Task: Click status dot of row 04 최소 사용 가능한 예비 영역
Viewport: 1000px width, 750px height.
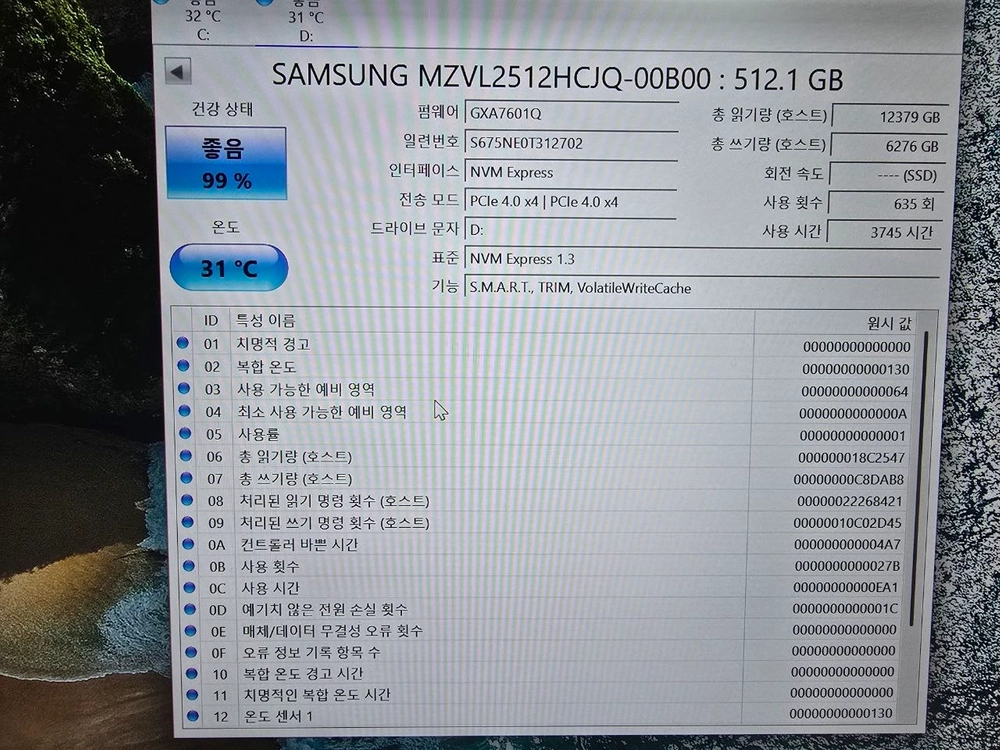Action: click(x=185, y=411)
